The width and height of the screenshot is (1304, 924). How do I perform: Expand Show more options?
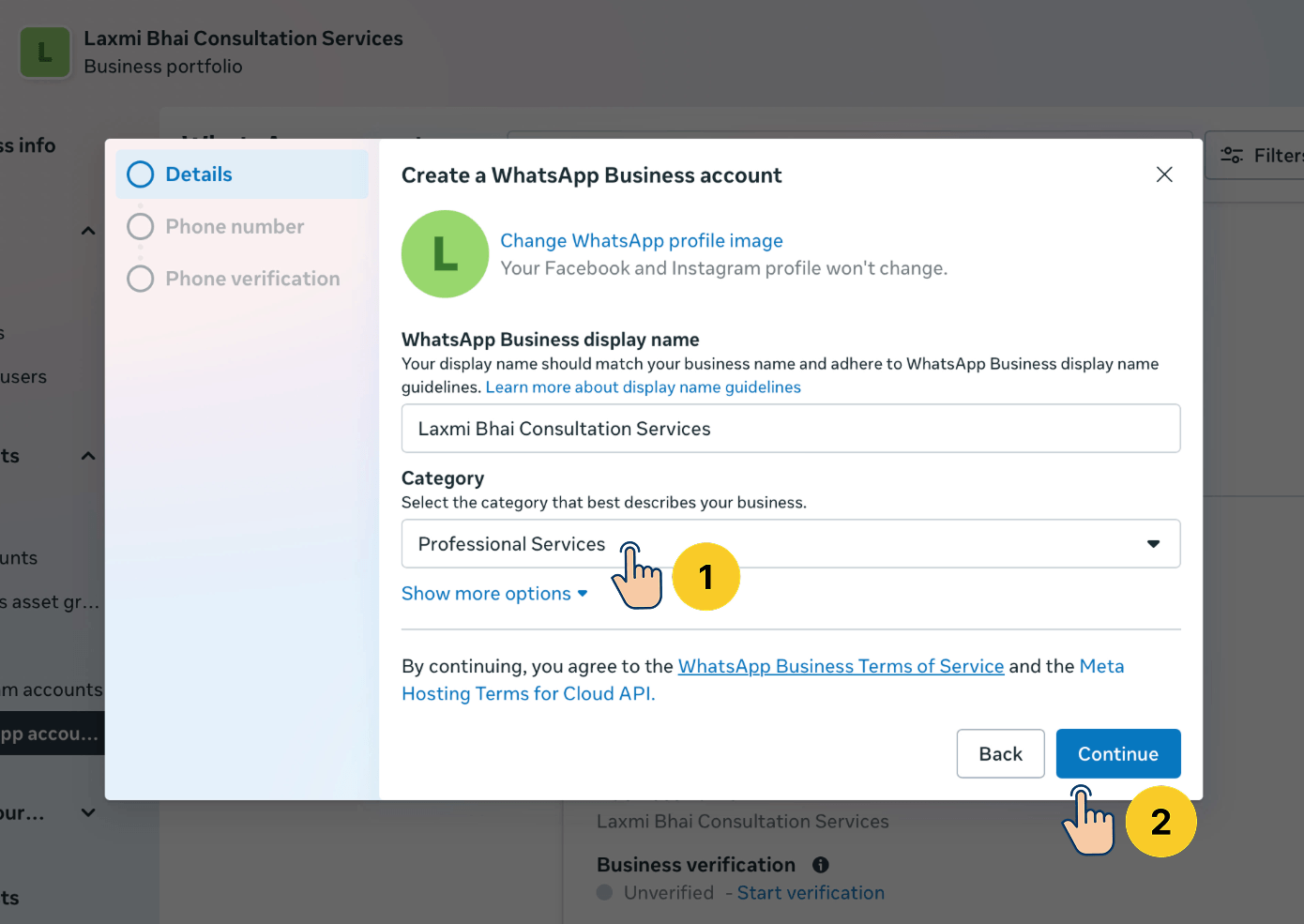[x=494, y=594]
